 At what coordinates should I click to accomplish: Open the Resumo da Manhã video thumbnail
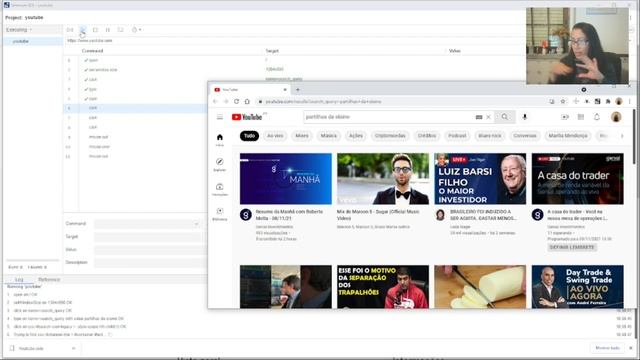point(286,179)
